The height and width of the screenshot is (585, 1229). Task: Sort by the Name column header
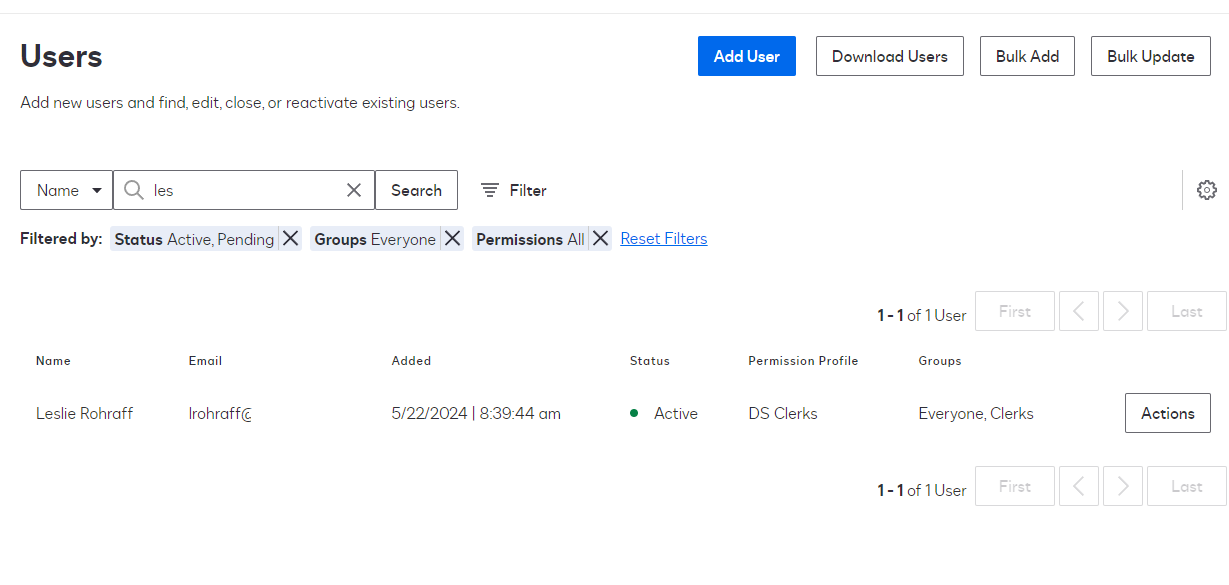tap(53, 361)
